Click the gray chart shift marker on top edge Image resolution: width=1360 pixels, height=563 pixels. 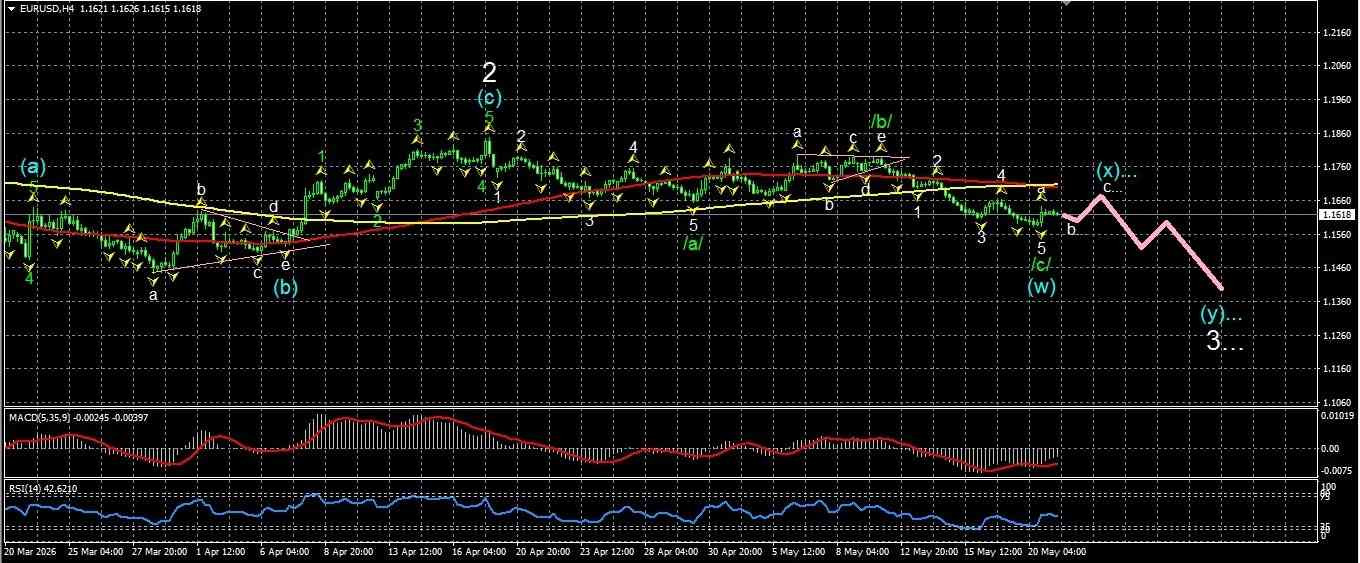coord(1067,3)
